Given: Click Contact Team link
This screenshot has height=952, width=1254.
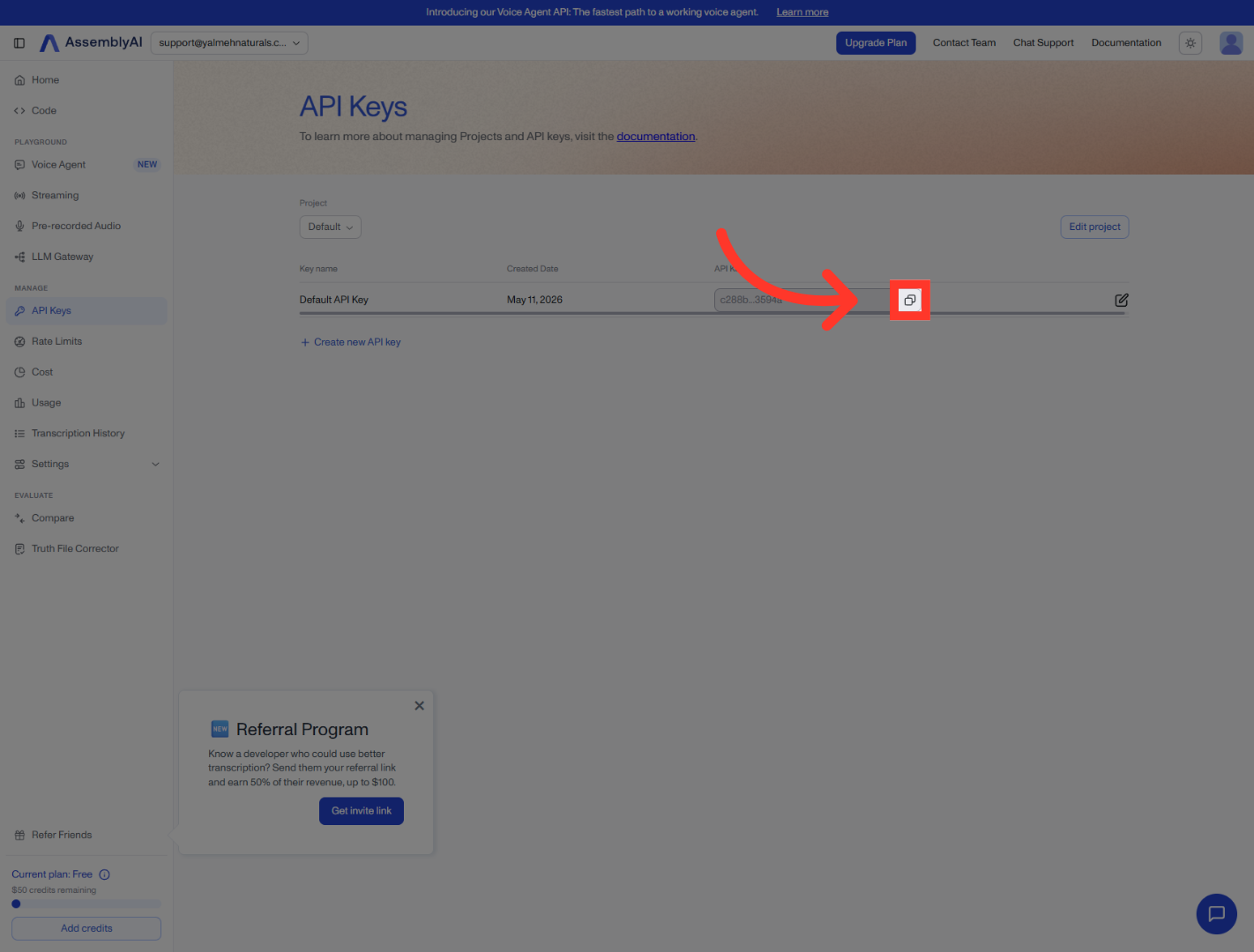Looking at the screenshot, I should [964, 43].
